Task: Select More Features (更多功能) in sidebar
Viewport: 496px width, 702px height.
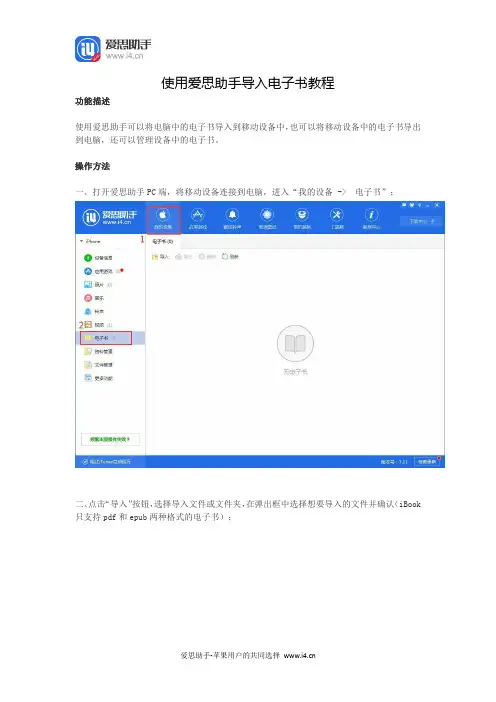Action: pos(98,378)
